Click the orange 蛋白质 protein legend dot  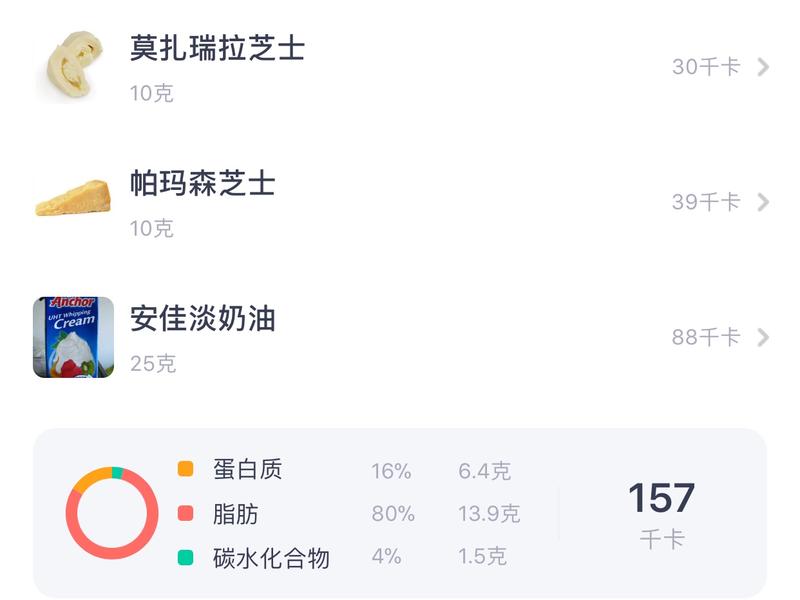(x=184, y=467)
